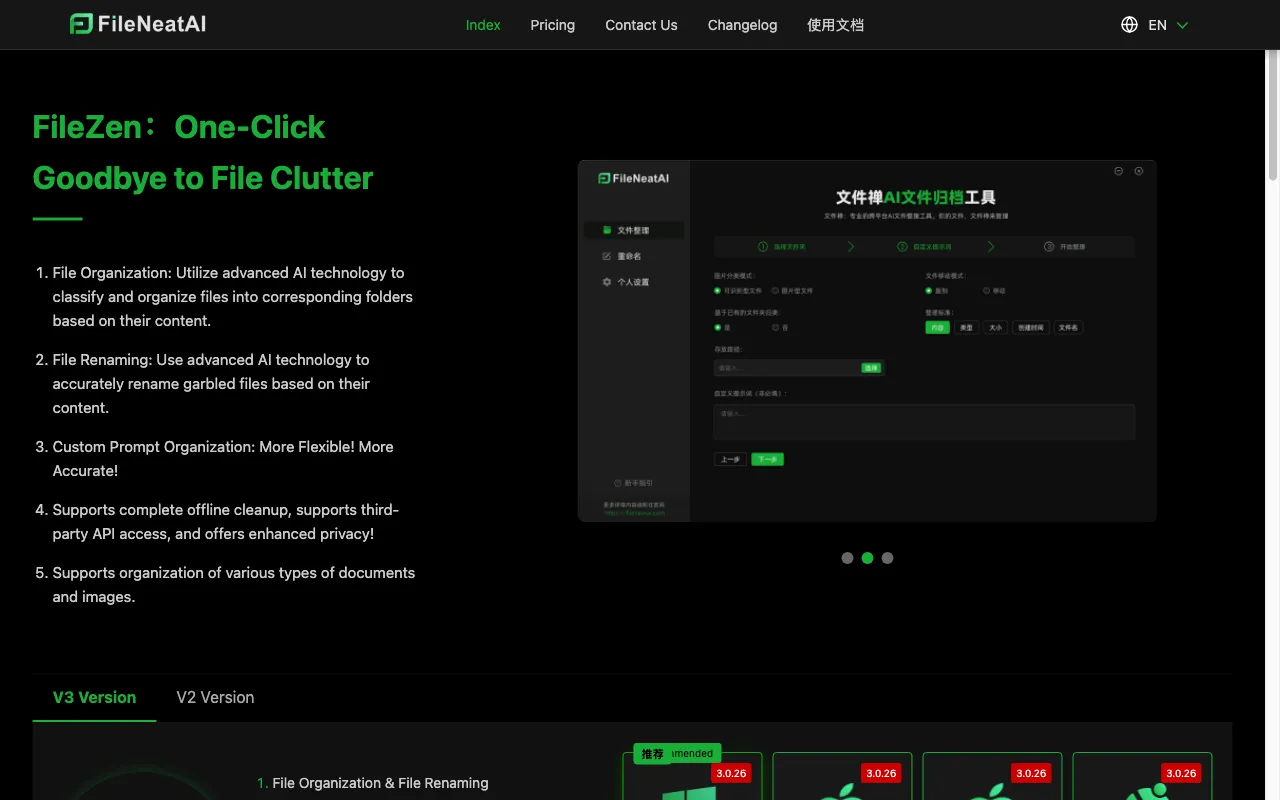Switch to the V2 Version tab
The image size is (1280, 800).
(x=215, y=697)
